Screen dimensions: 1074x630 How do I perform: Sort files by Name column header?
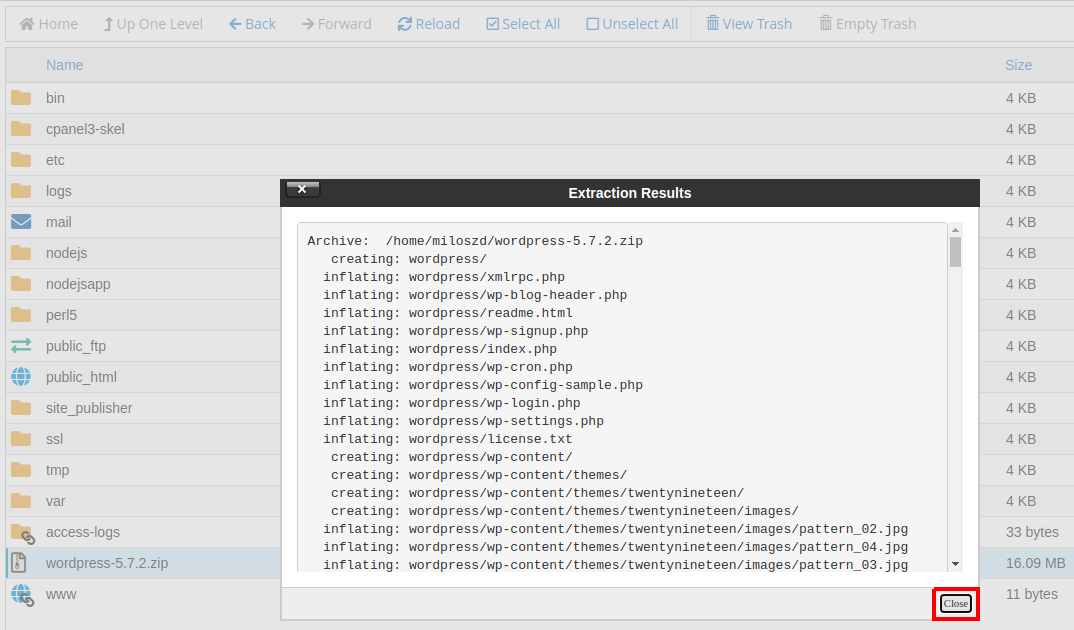pyautogui.click(x=64, y=65)
